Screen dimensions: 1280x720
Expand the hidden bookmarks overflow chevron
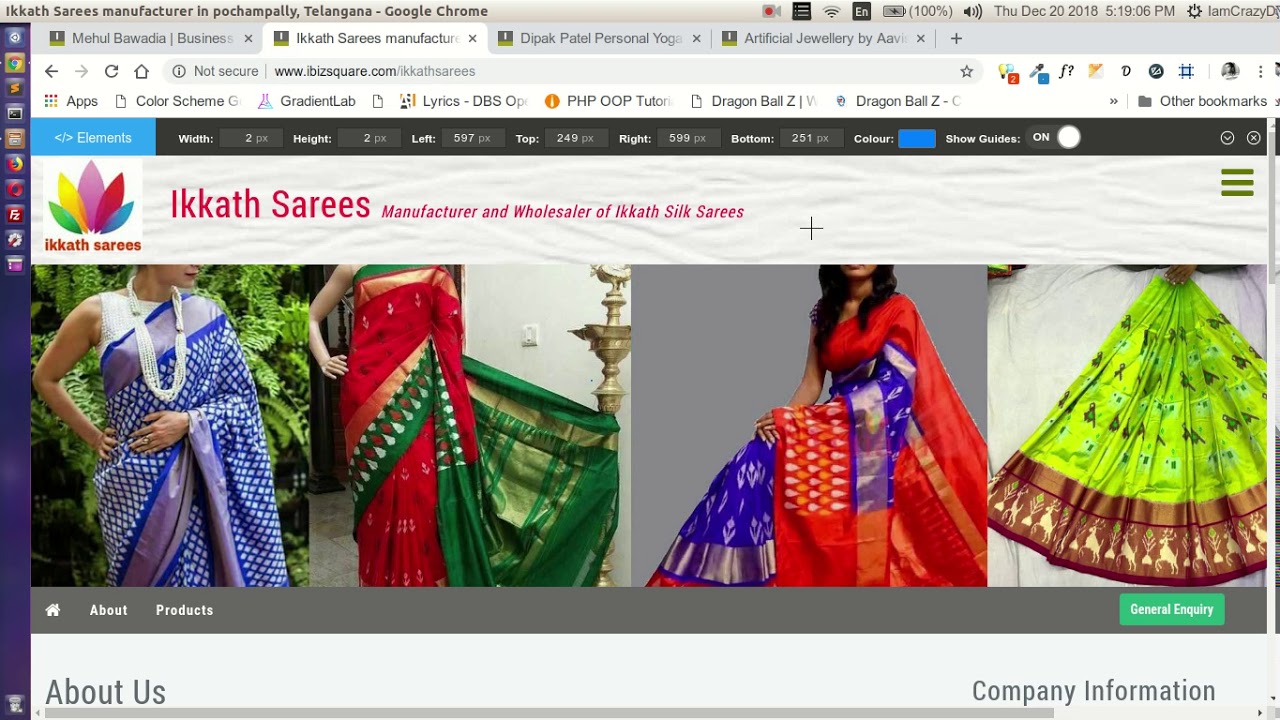tap(1114, 101)
